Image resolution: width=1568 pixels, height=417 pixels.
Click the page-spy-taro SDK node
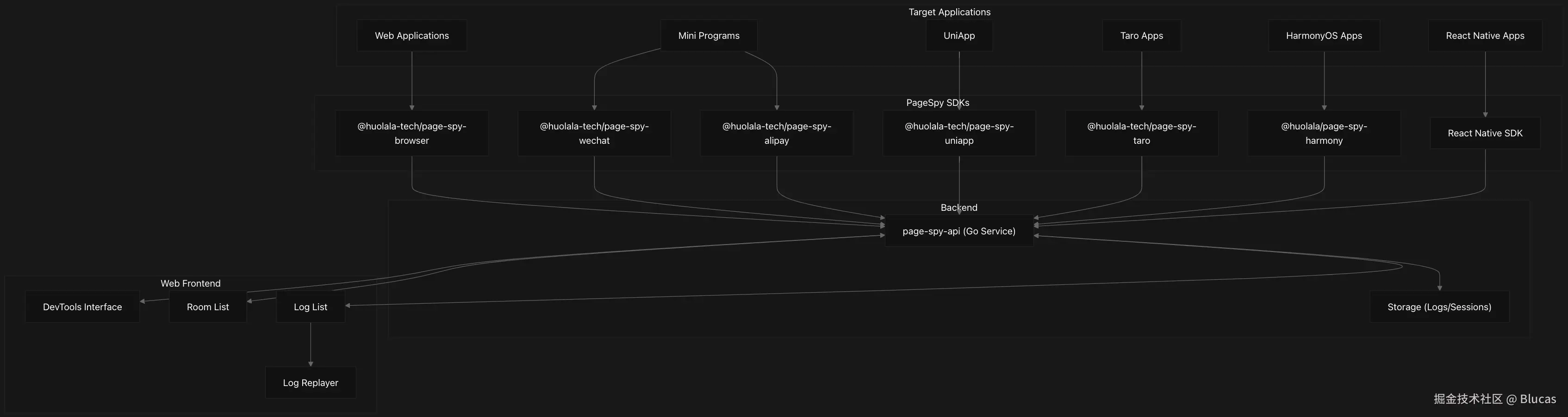1141,133
